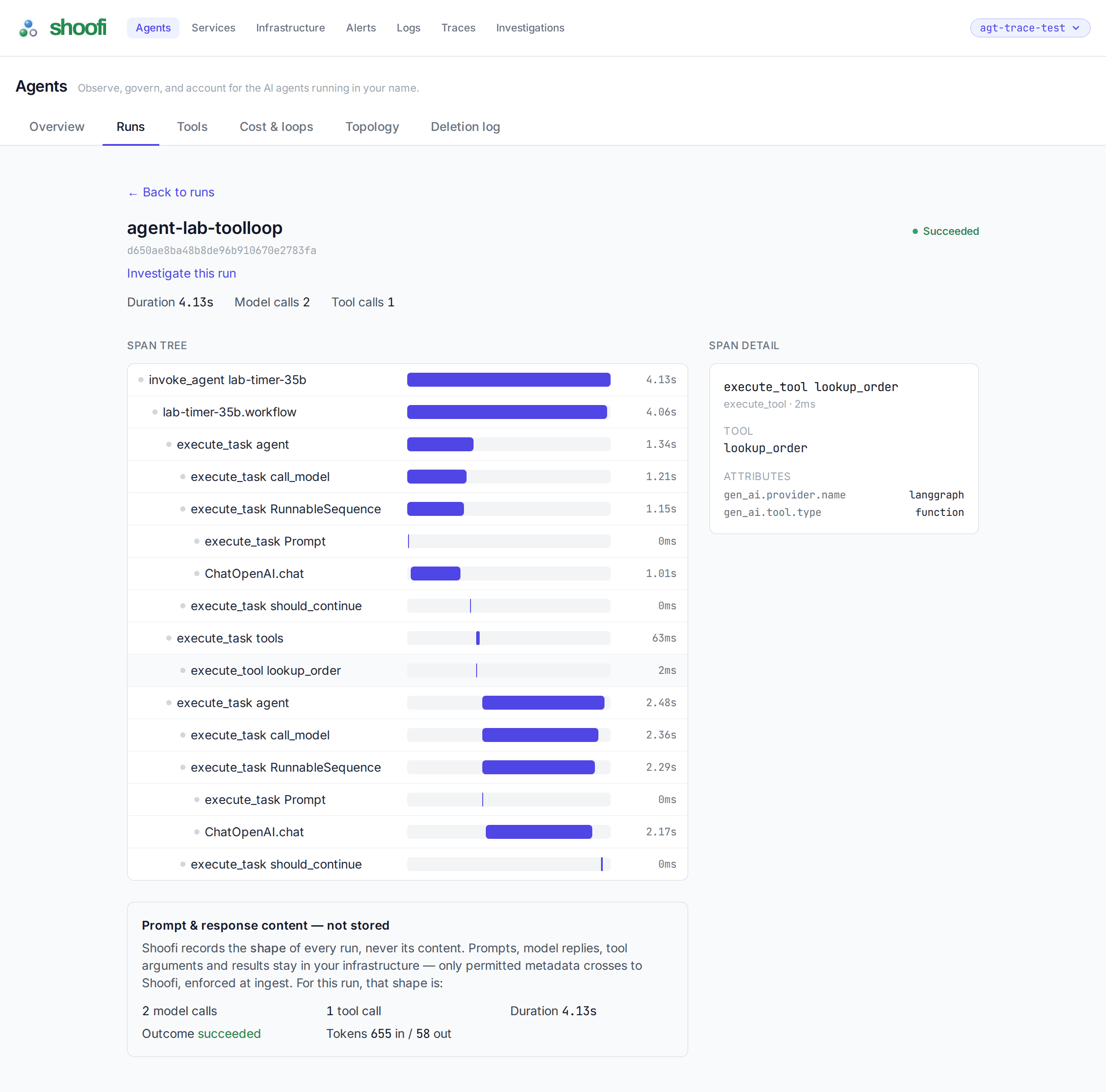1106x1092 pixels.
Task: Open the Cost & loops tab
Action: [x=276, y=127]
